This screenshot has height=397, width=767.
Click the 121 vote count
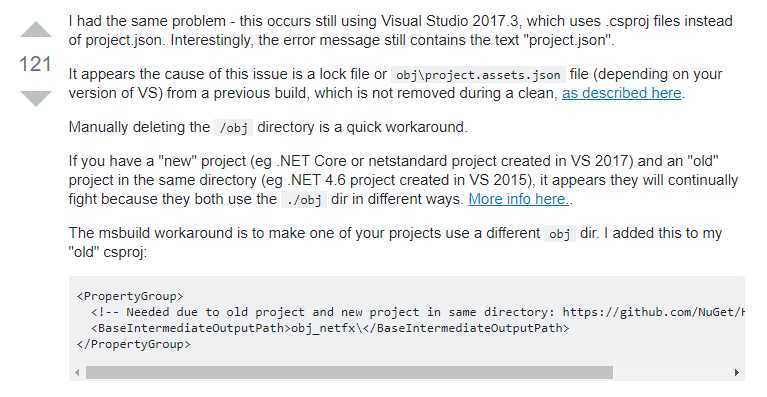click(35, 64)
